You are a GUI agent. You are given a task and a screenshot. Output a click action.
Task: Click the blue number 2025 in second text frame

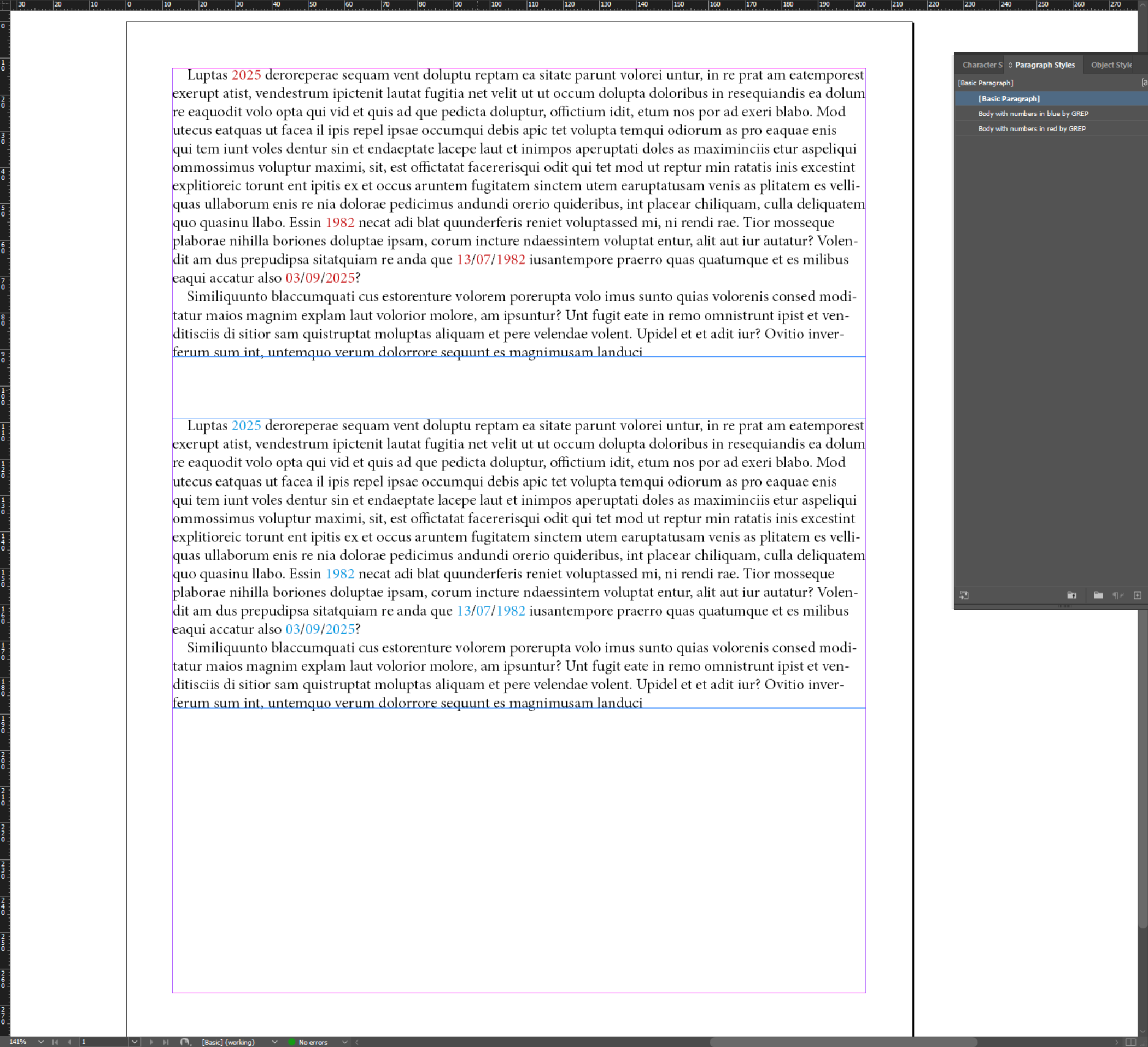click(246, 425)
